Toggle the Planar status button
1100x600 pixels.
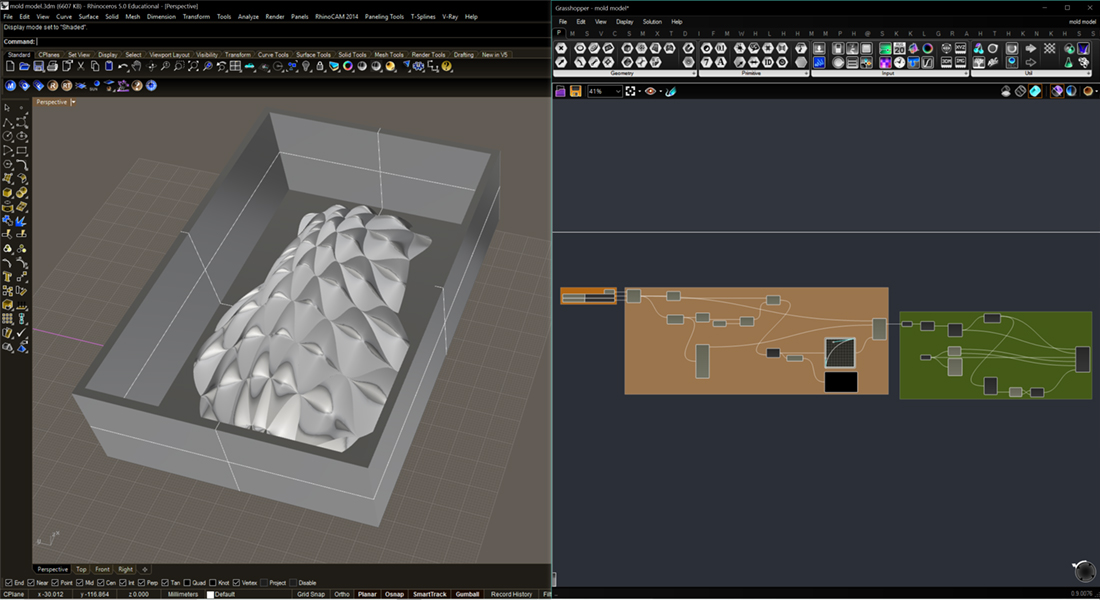(368, 594)
